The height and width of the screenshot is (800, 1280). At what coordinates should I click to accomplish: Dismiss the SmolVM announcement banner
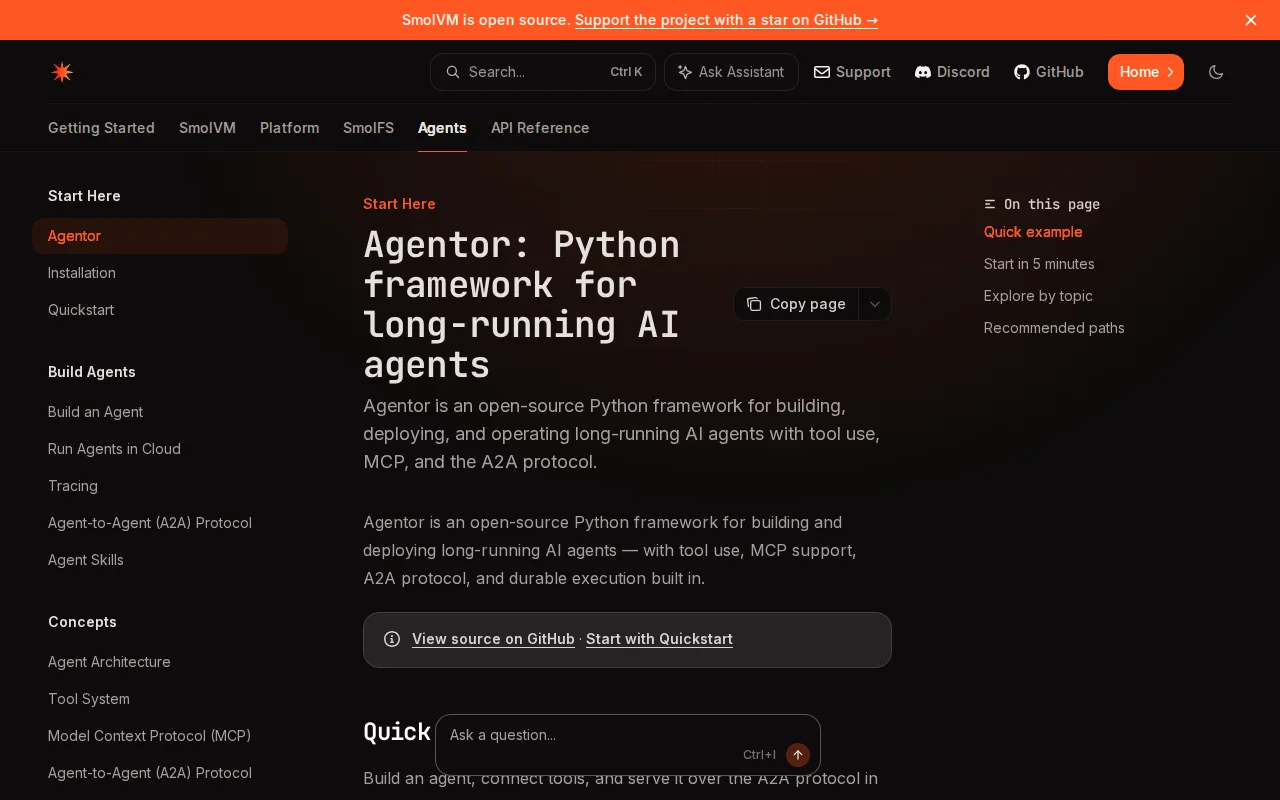click(x=1251, y=20)
